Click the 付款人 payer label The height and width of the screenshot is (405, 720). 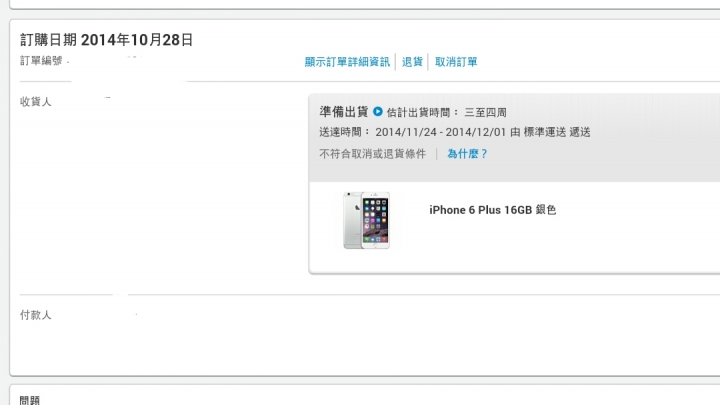35,315
